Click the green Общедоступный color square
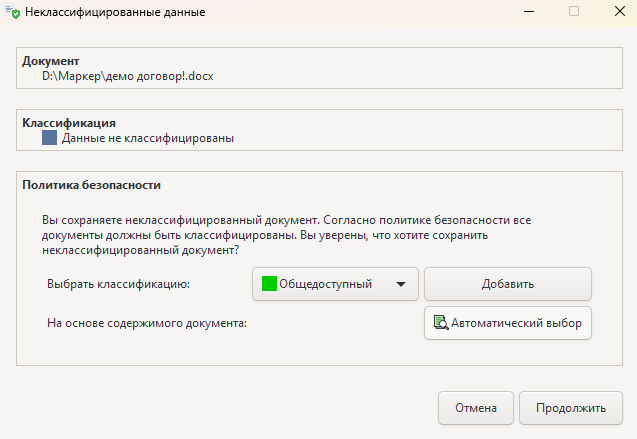 pyautogui.click(x=269, y=284)
